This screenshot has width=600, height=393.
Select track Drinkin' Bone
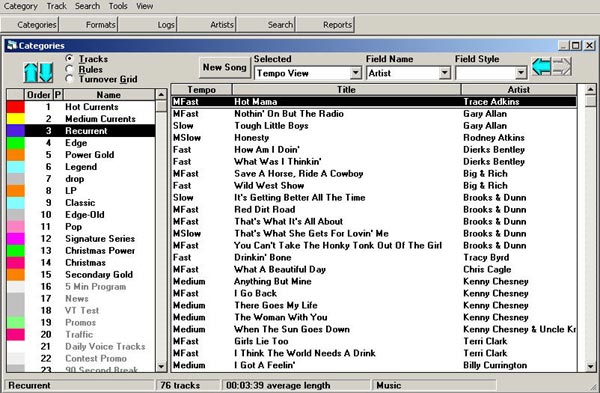click(x=374, y=257)
